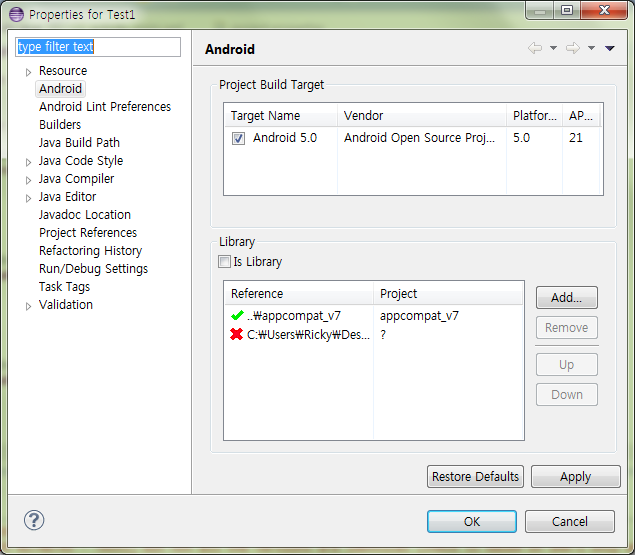Click the Project column header in Library

click(x=448, y=293)
